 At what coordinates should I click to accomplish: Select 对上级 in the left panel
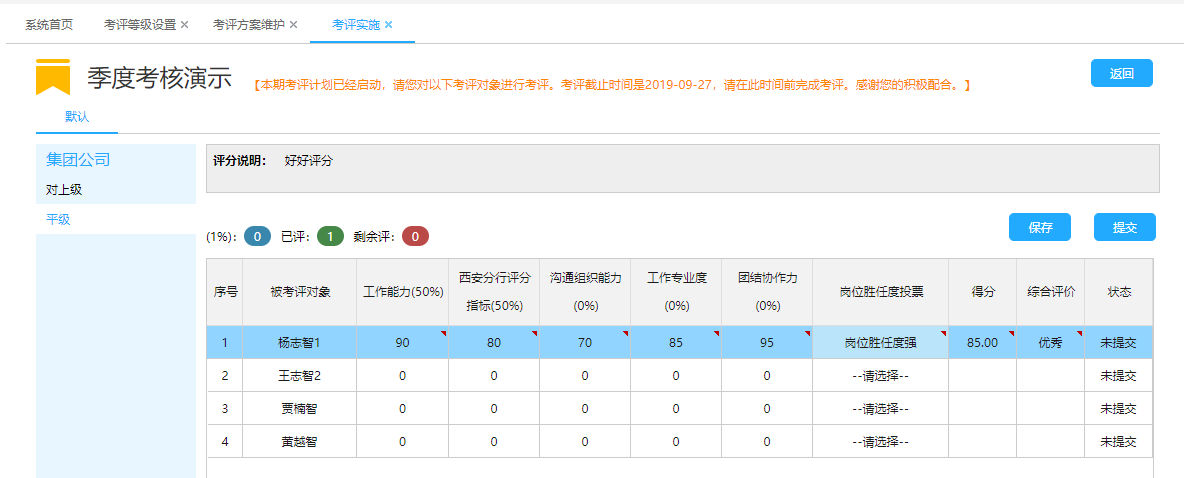coord(64,190)
